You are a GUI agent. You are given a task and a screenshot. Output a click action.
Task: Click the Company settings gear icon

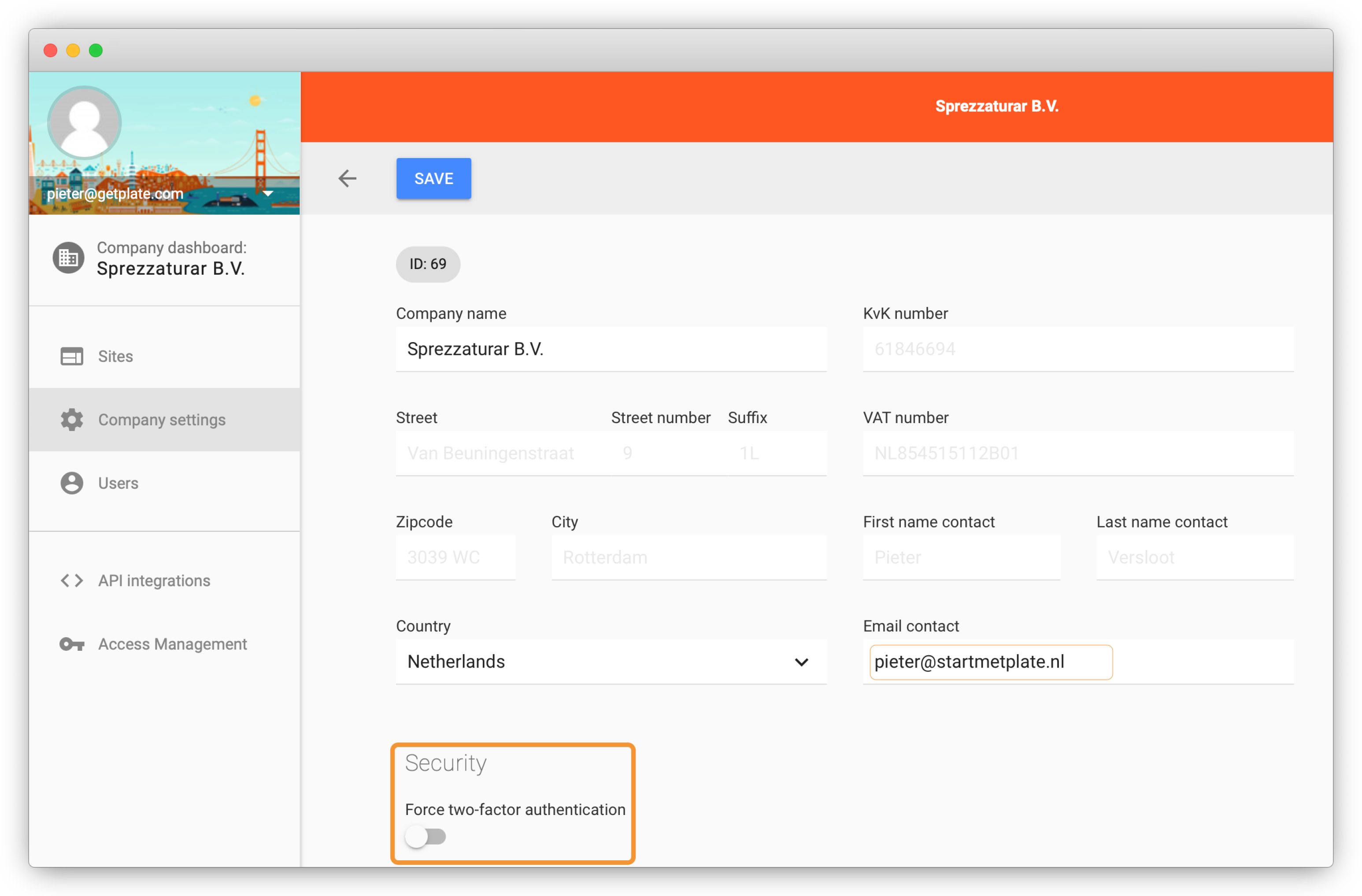[x=72, y=420]
